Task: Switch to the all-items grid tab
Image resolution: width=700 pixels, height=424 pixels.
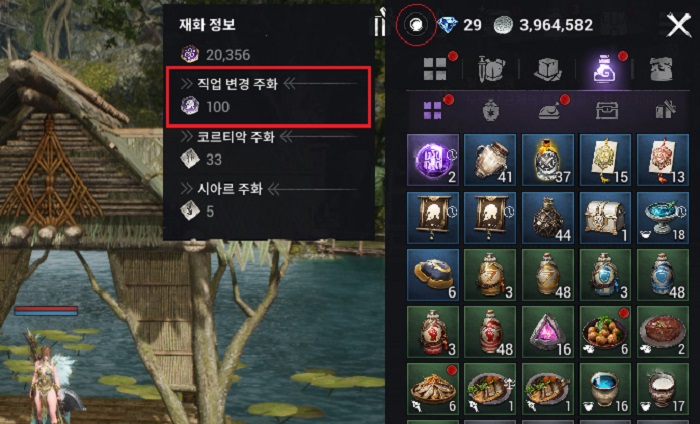Action: click(435, 69)
